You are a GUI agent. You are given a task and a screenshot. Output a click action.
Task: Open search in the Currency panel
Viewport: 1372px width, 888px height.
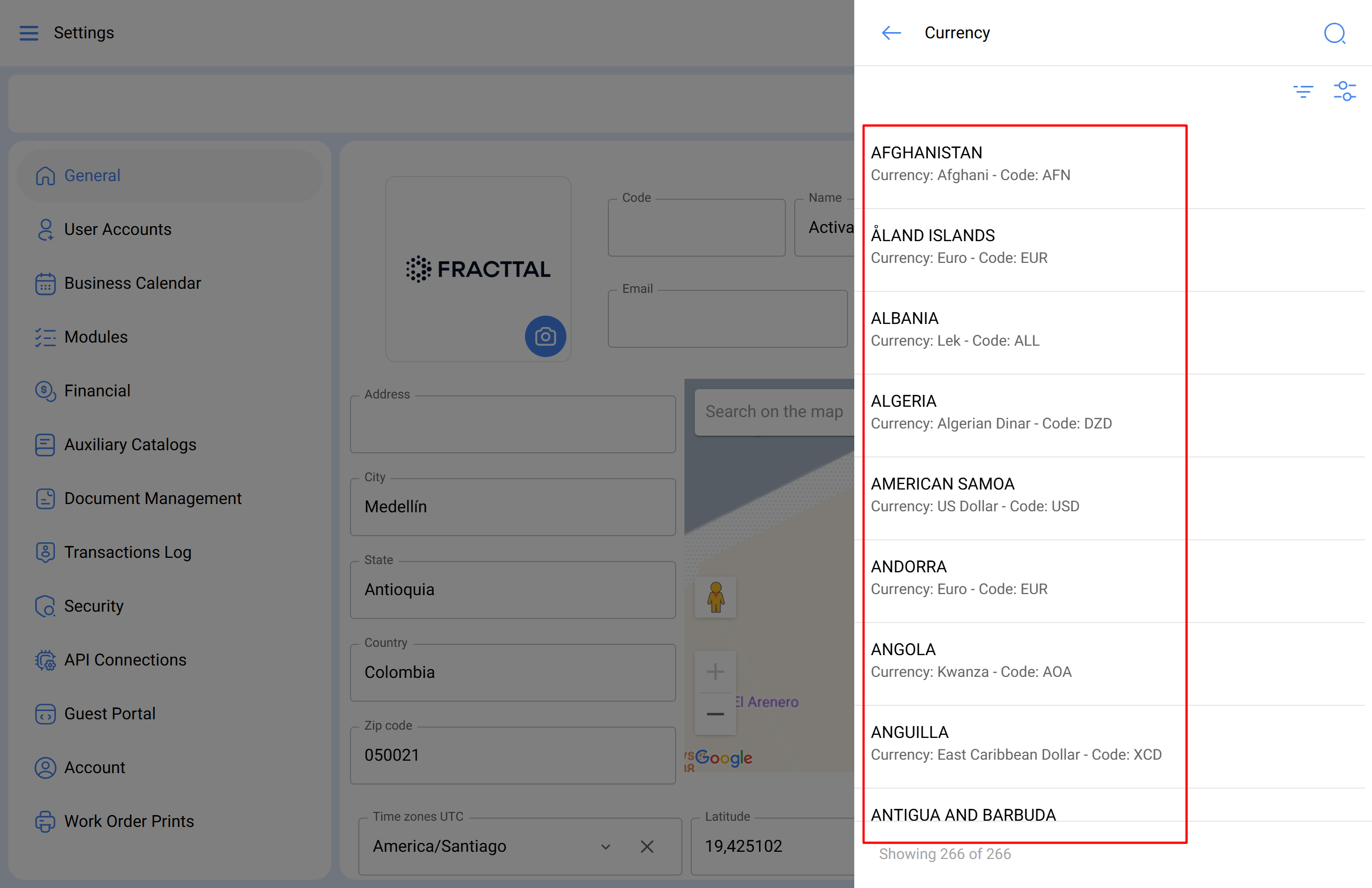point(1333,34)
